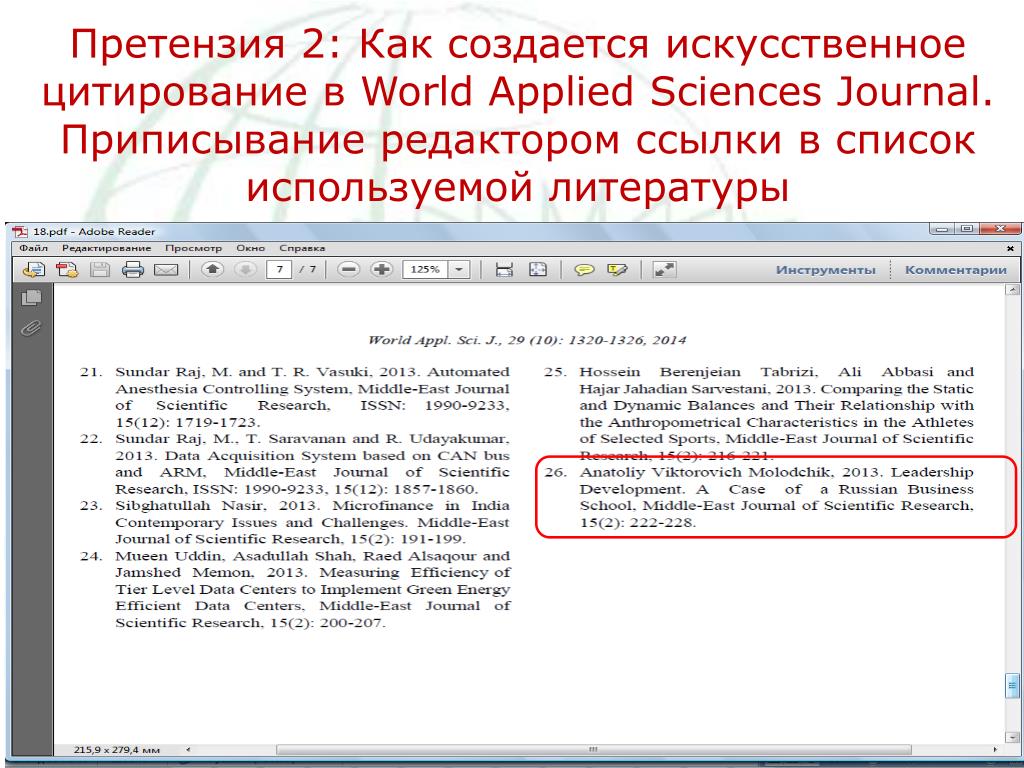
Task: Click the Open file toolbar icon
Action: click(33, 269)
